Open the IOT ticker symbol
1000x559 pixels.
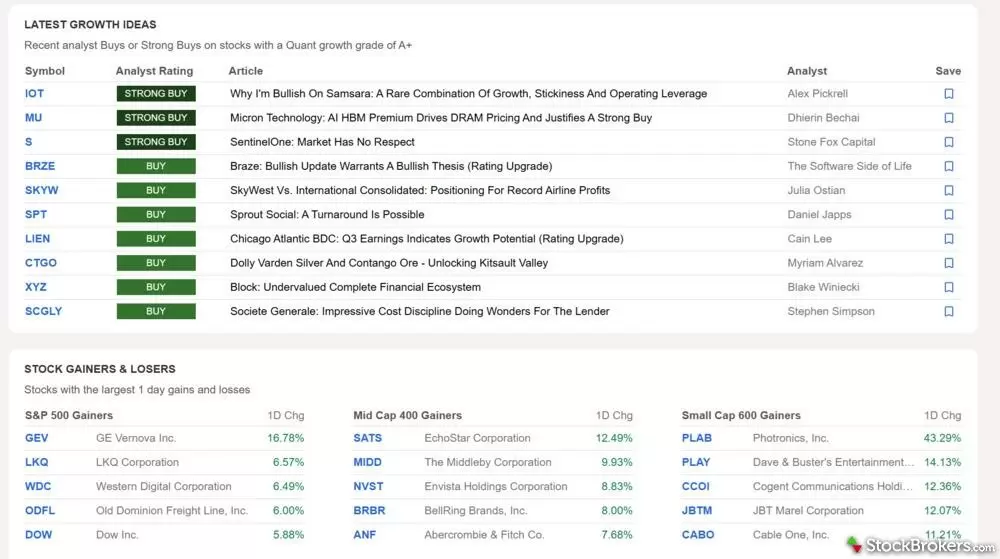(x=34, y=94)
